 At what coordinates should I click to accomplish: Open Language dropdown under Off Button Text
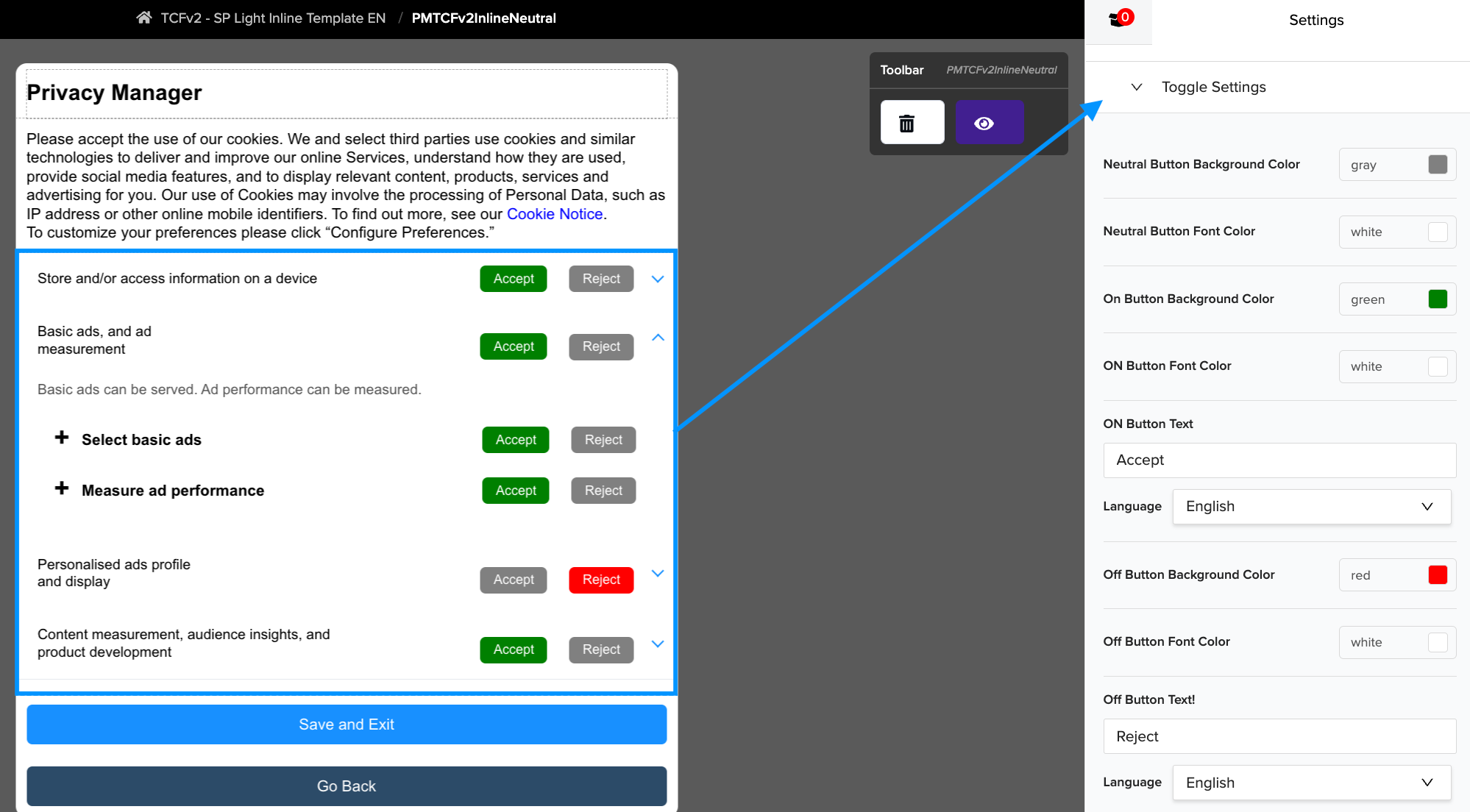[x=1312, y=783]
